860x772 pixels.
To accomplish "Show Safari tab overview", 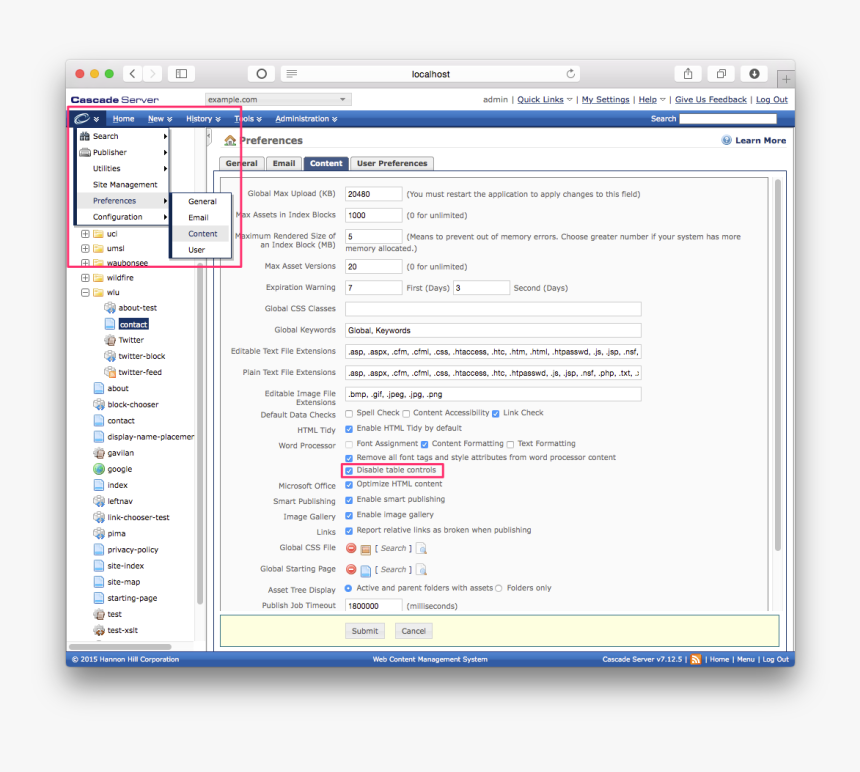I will pyautogui.click(x=721, y=73).
